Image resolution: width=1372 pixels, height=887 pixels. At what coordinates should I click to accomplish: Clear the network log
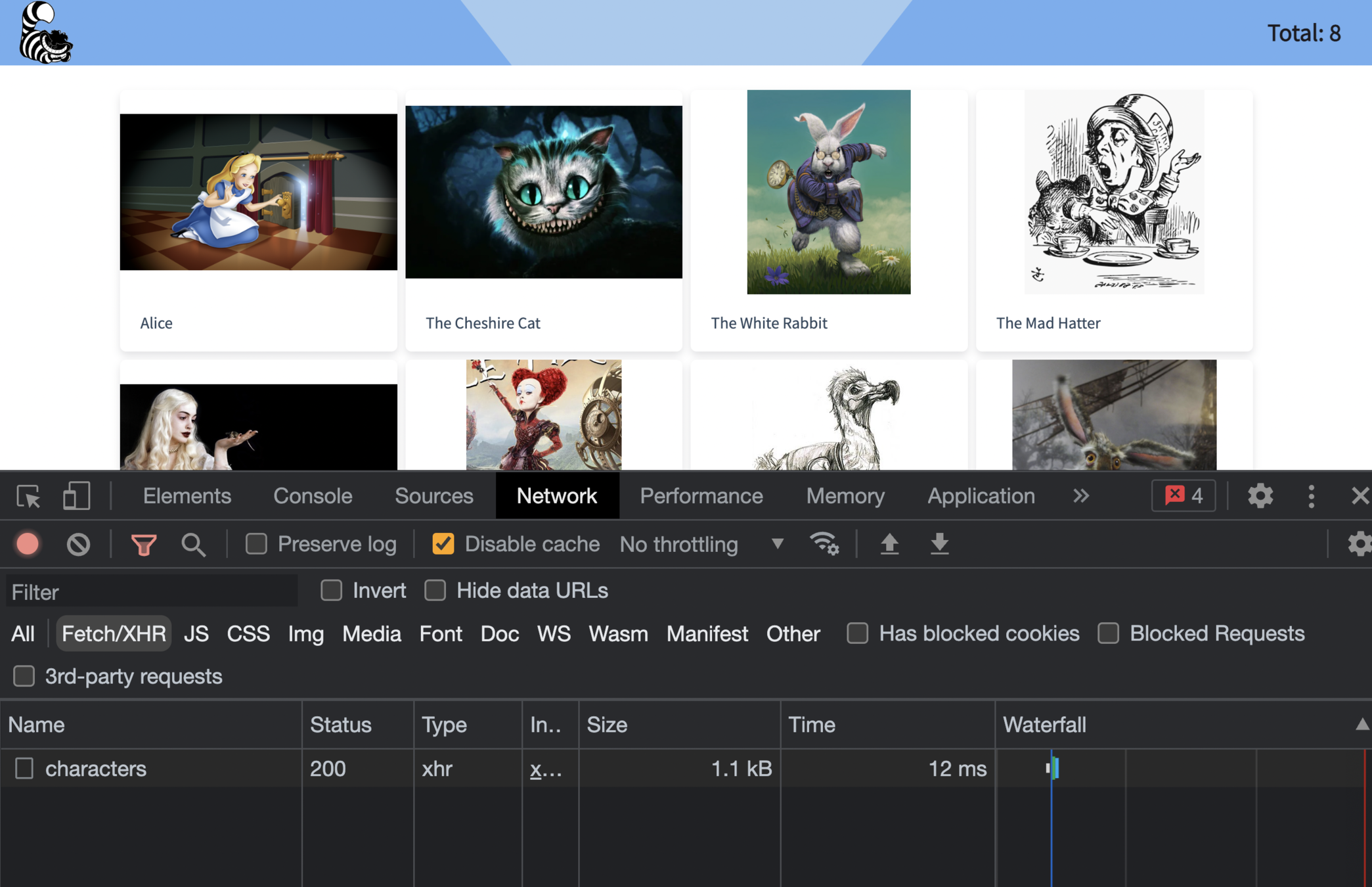(78, 544)
